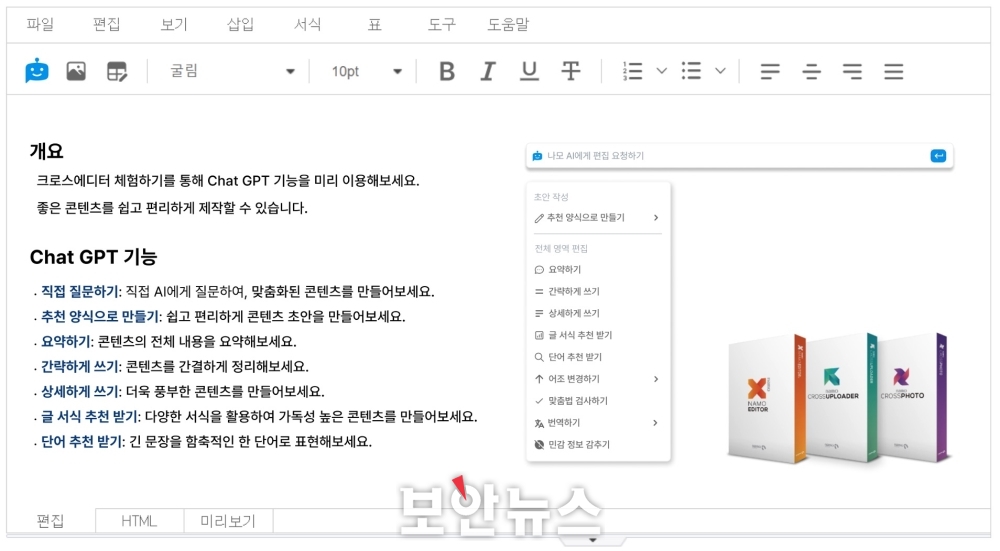The image size is (1000, 551).
Task: Click the 직접 질문하기 blue text
Action: coord(80,291)
